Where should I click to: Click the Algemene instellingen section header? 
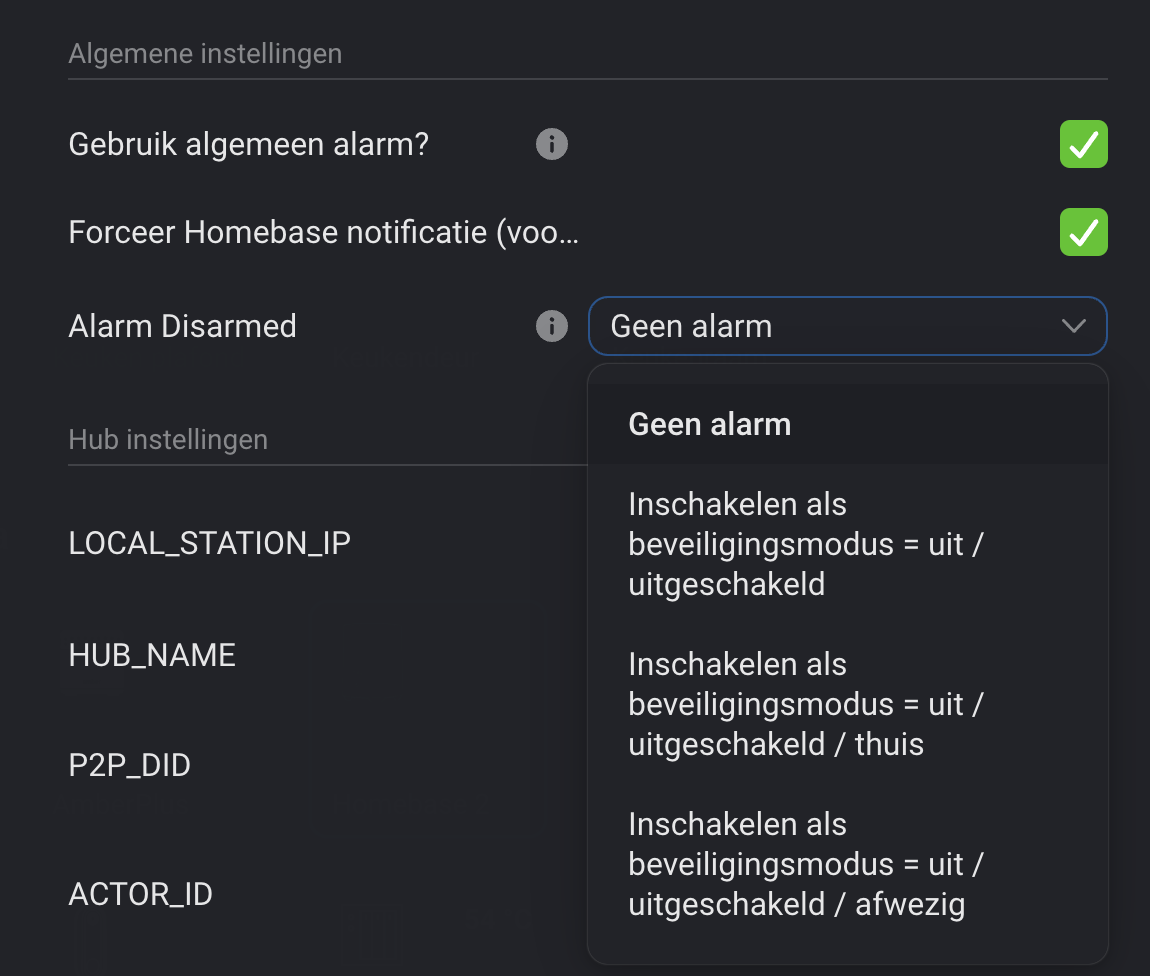(205, 53)
